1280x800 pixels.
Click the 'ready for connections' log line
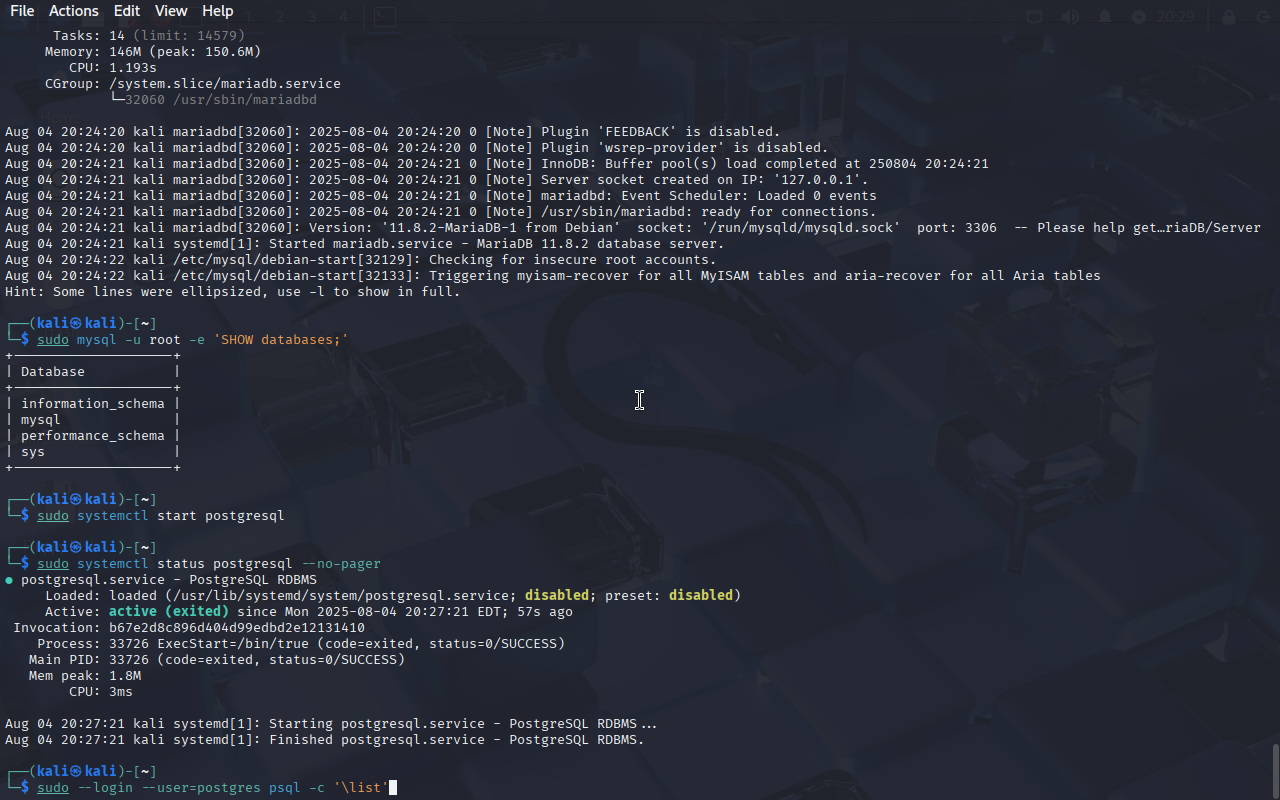tap(441, 212)
